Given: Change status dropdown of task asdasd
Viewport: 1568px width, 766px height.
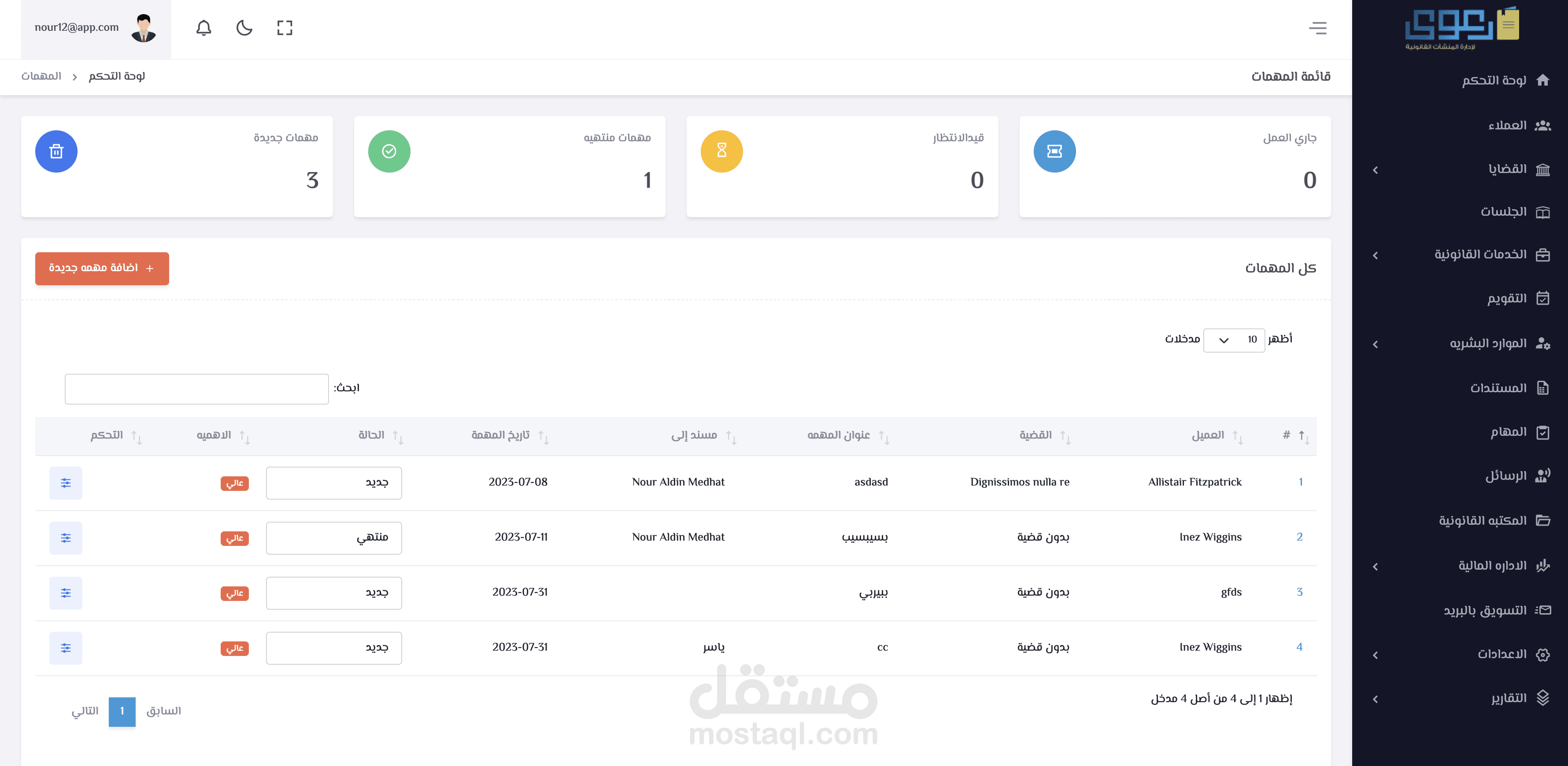Looking at the screenshot, I should click(x=333, y=482).
